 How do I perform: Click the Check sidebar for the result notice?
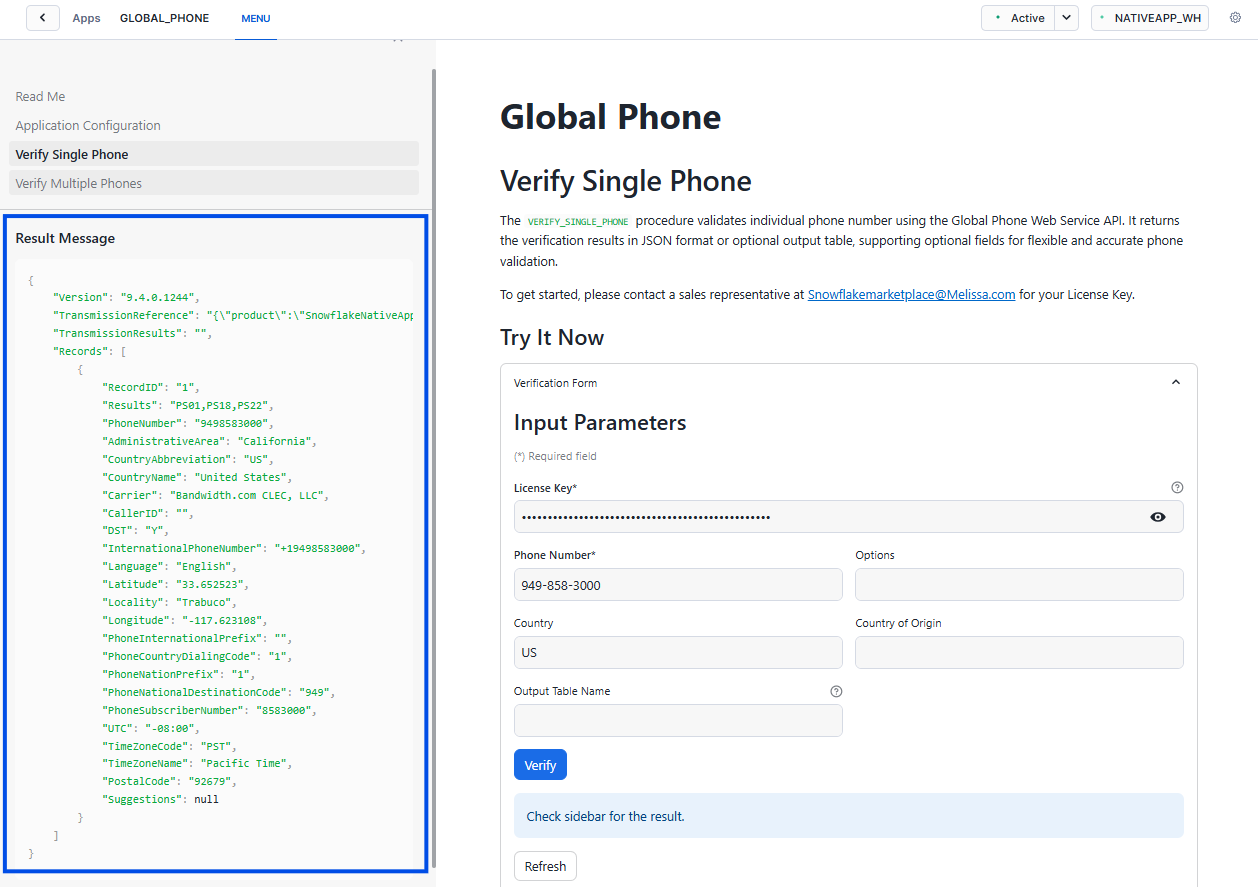click(x=848, y=816)
